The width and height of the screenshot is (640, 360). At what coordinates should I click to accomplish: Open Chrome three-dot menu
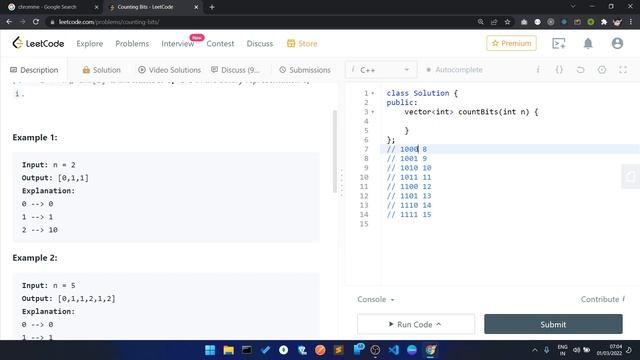click(631, 22)
